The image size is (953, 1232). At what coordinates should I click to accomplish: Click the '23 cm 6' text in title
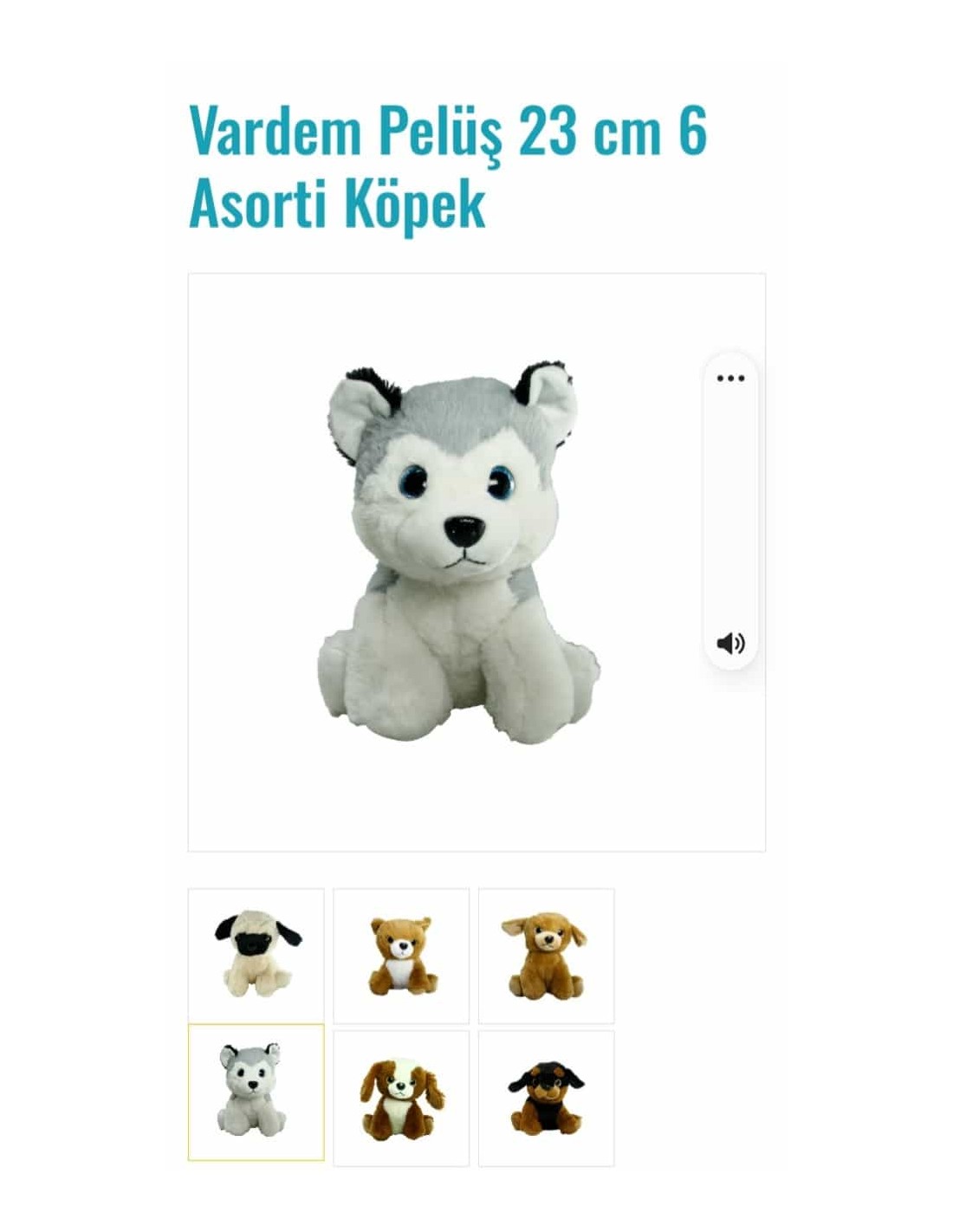coord(613,130)
